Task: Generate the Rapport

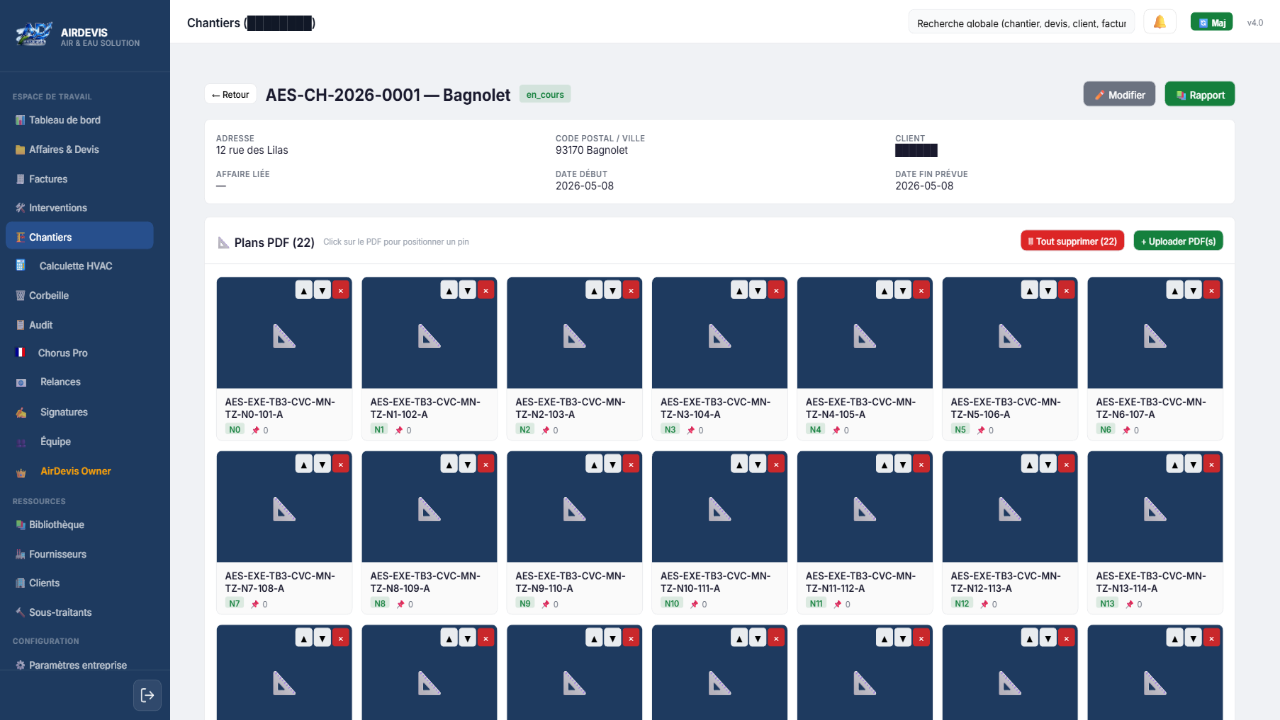Action: point(1200,94)
